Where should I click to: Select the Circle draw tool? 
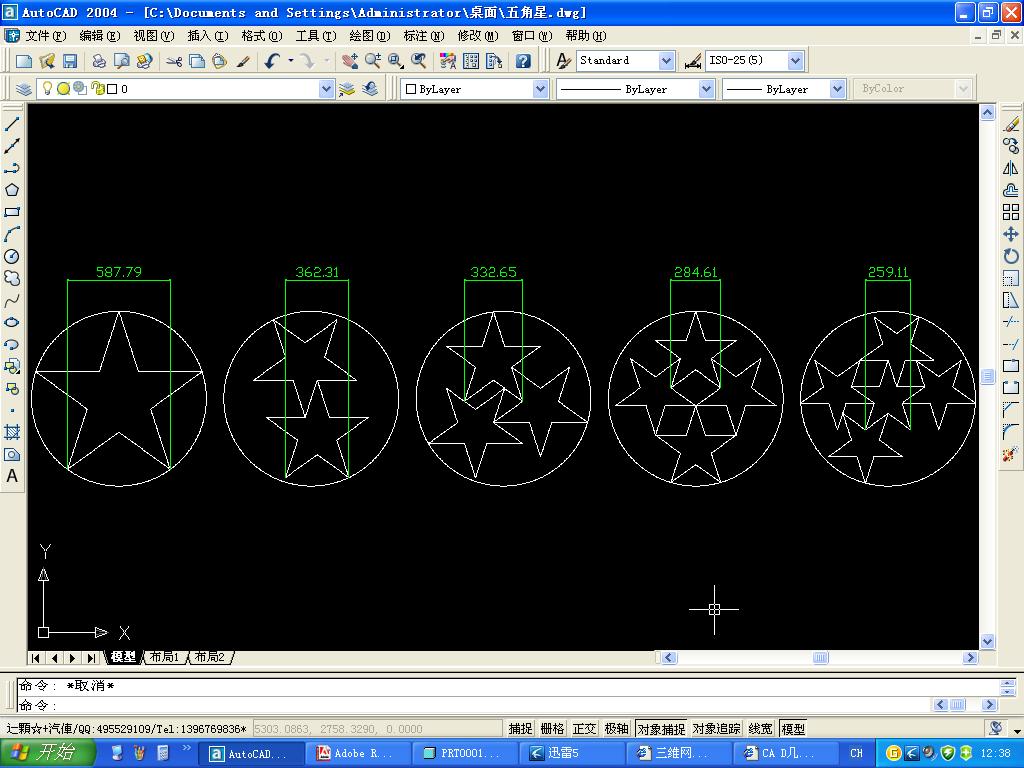[12, 257]
